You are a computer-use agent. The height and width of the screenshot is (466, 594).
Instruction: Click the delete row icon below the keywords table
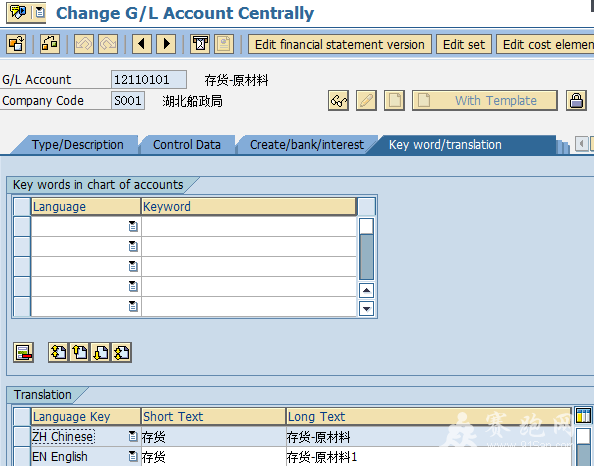point(23,353)
